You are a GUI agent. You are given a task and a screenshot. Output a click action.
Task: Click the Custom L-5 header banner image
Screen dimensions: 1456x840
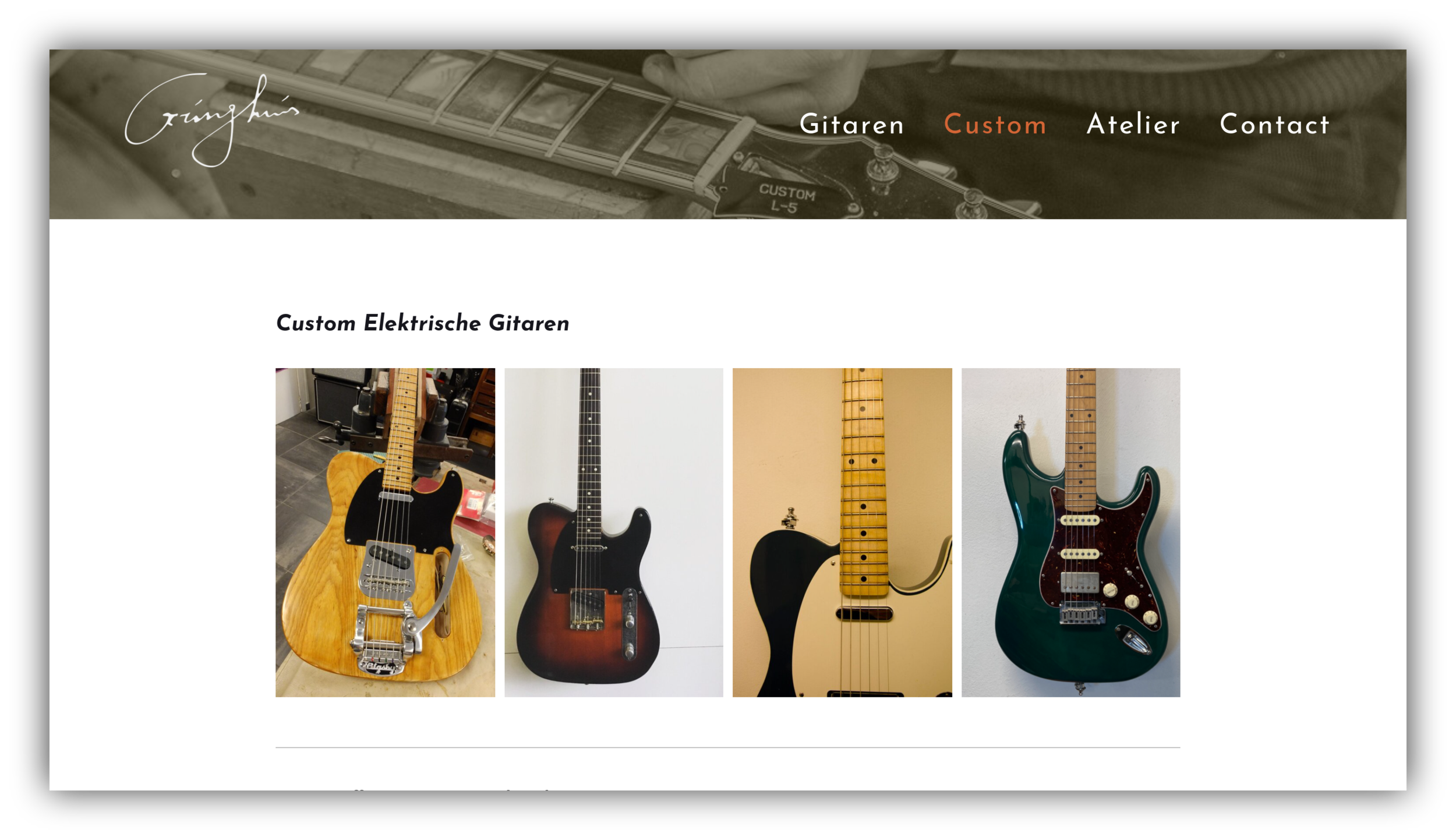727,134
